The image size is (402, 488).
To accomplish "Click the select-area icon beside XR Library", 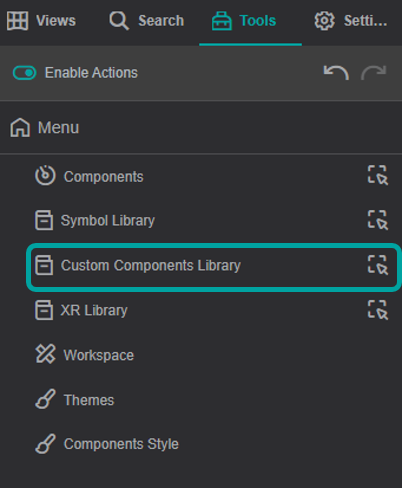I will tap(378, 310).
